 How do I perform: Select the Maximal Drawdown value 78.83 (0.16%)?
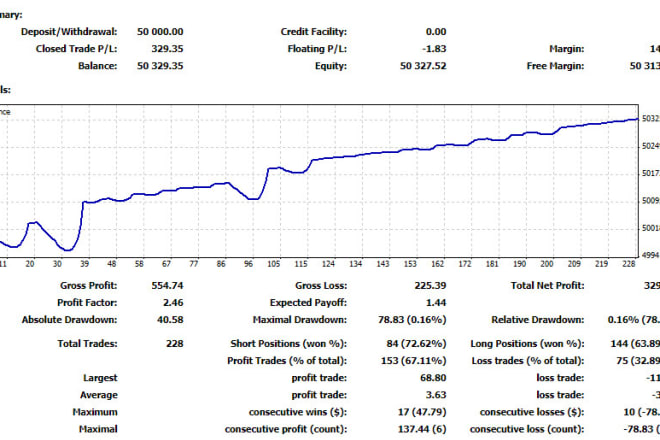(x=412, y=320)
